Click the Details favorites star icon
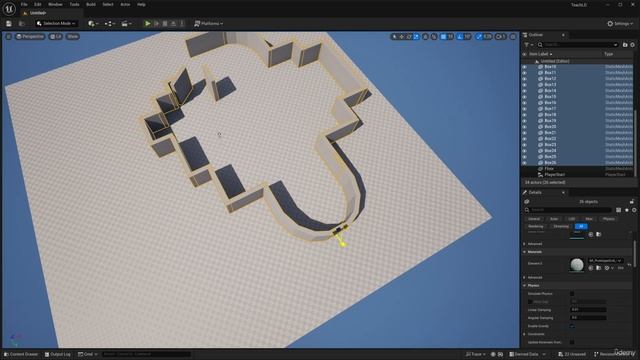640x360 pixels. [627, 210]
